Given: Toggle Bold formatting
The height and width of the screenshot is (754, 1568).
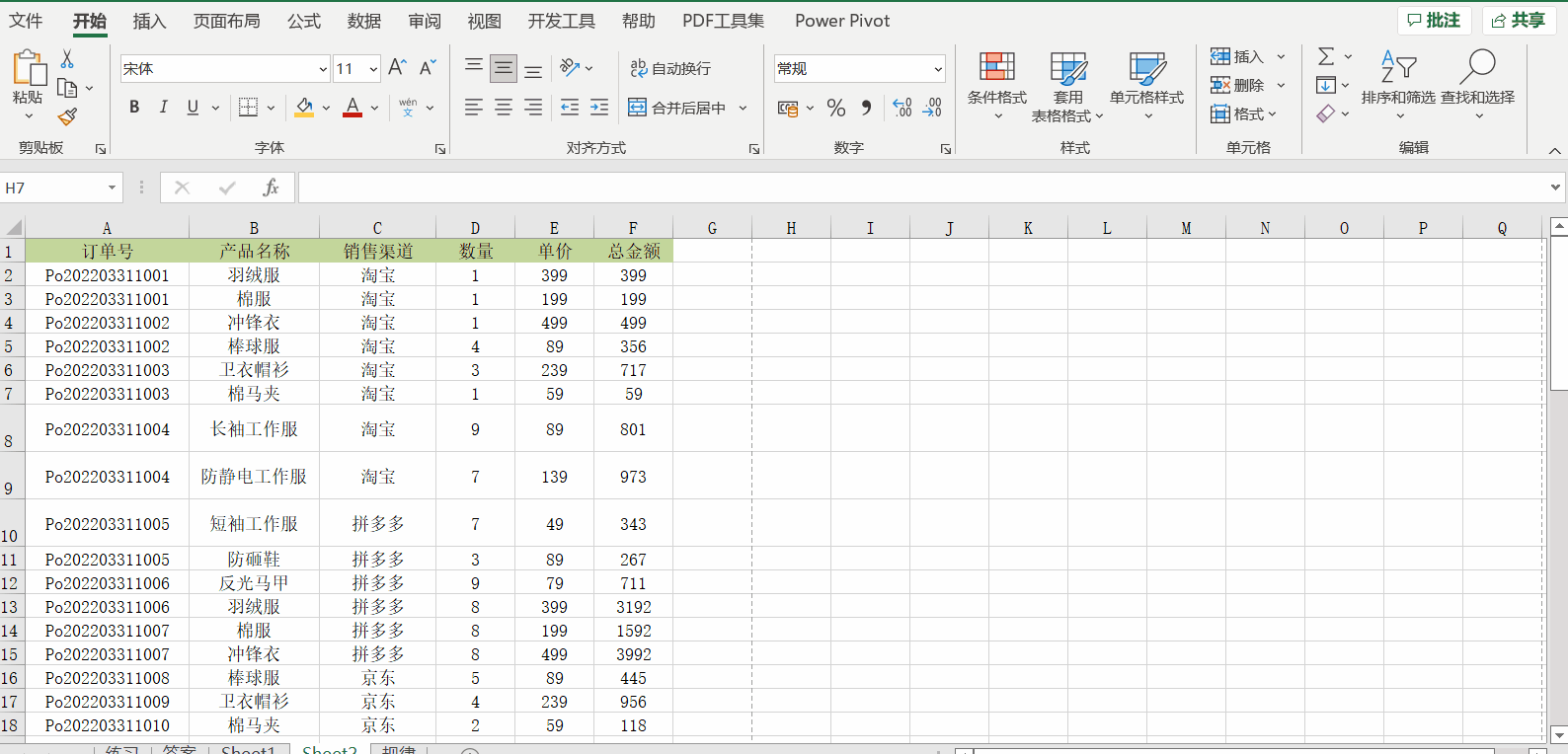Looking at the screenshot, I should [134, 108].
